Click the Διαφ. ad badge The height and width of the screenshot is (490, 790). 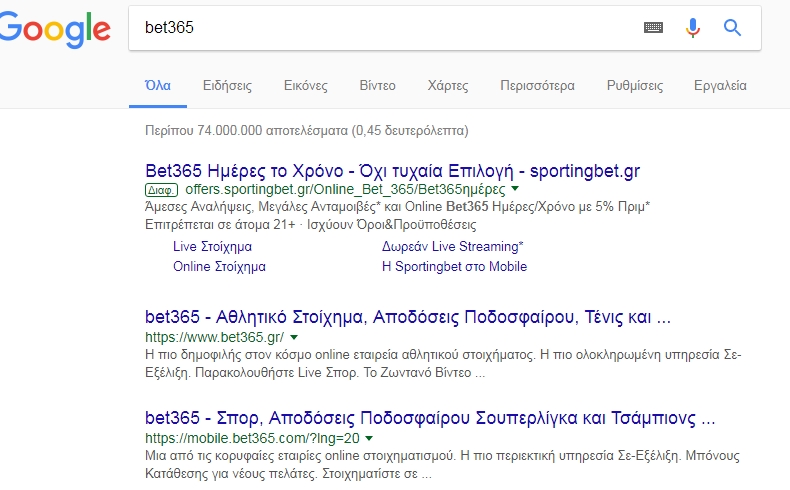click(x=161, y=190)
